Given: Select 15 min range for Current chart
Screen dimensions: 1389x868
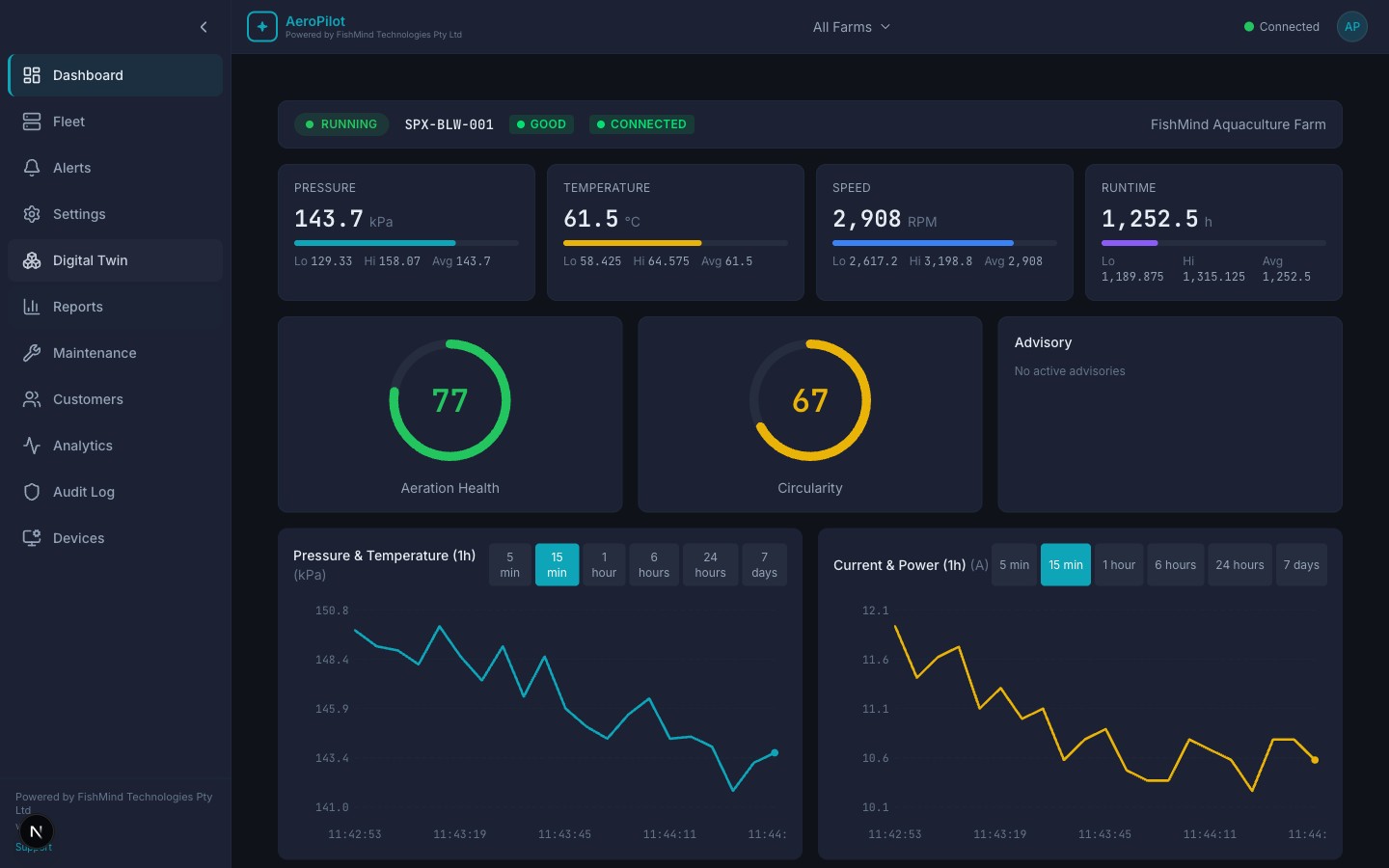Looking at the screenshot, I should point(1066,565).
